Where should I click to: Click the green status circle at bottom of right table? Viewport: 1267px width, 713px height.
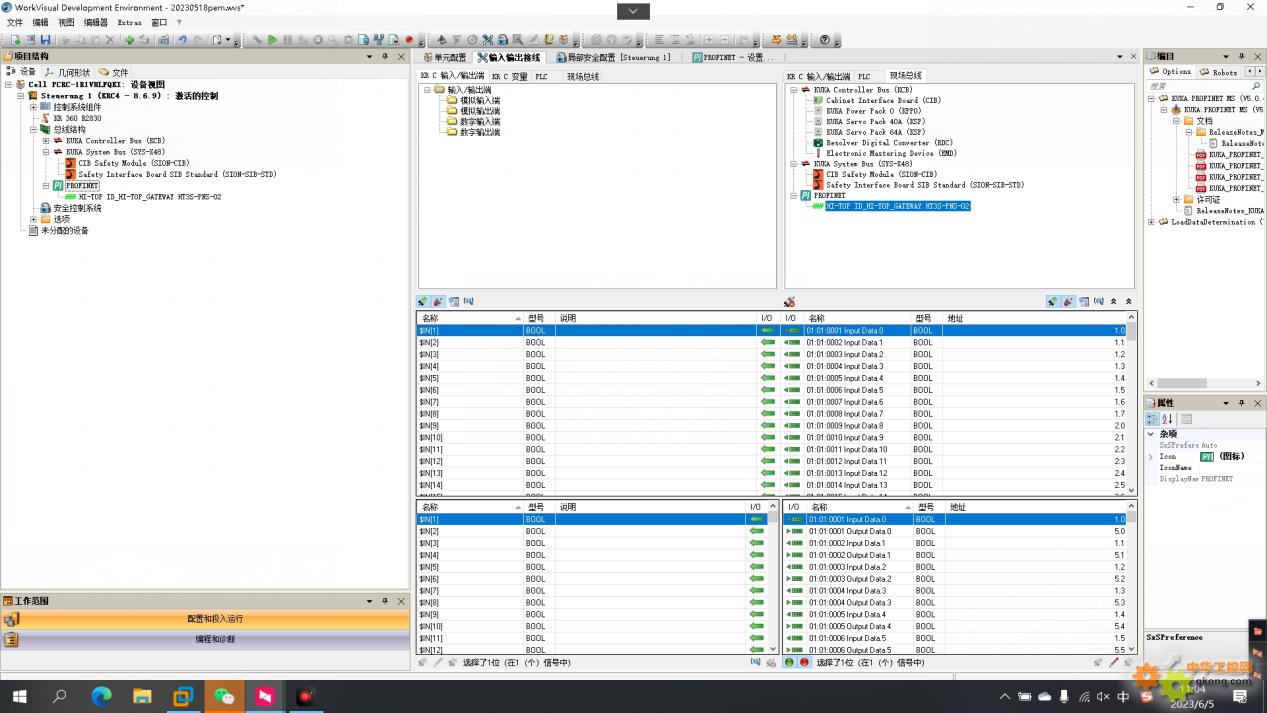pyautogui.click(x=789, y=662)
